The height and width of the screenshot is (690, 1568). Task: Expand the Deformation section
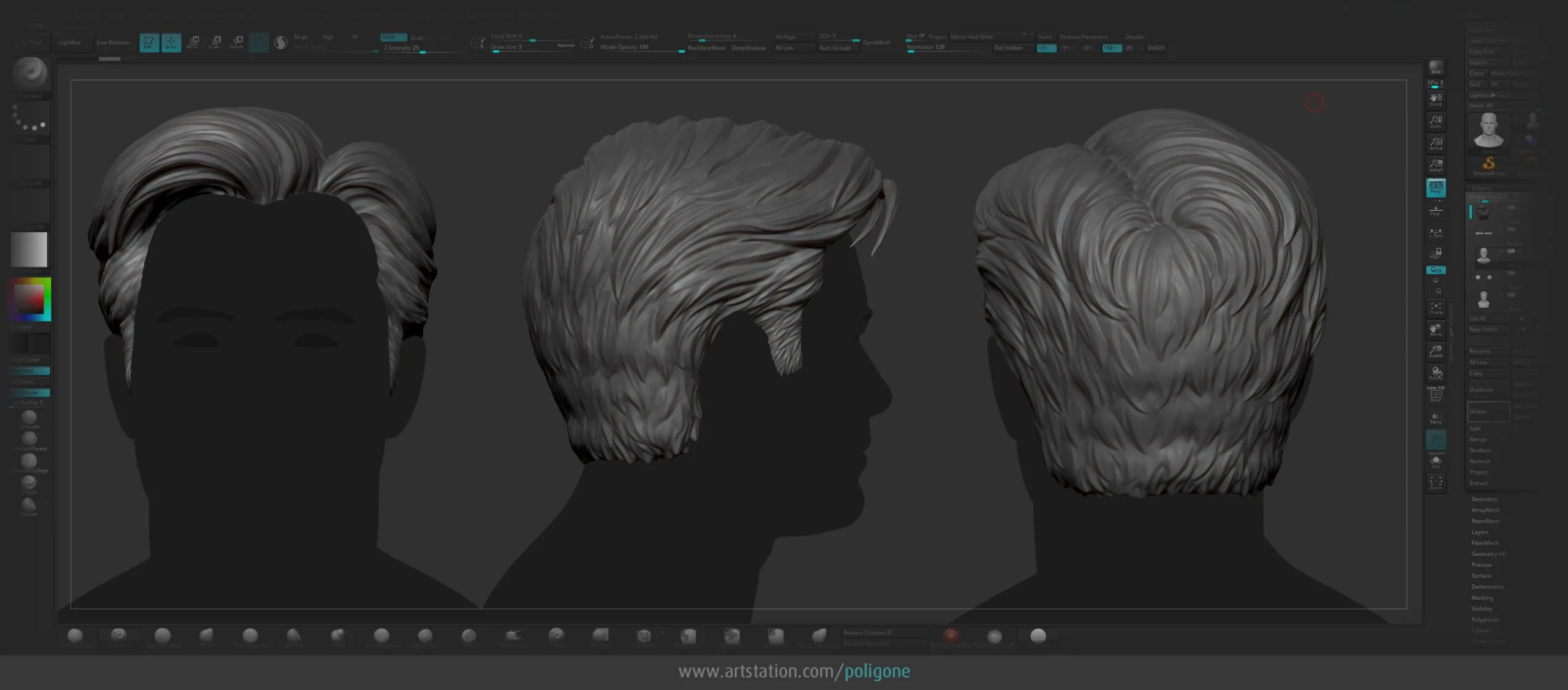(x=1487, y=587)
